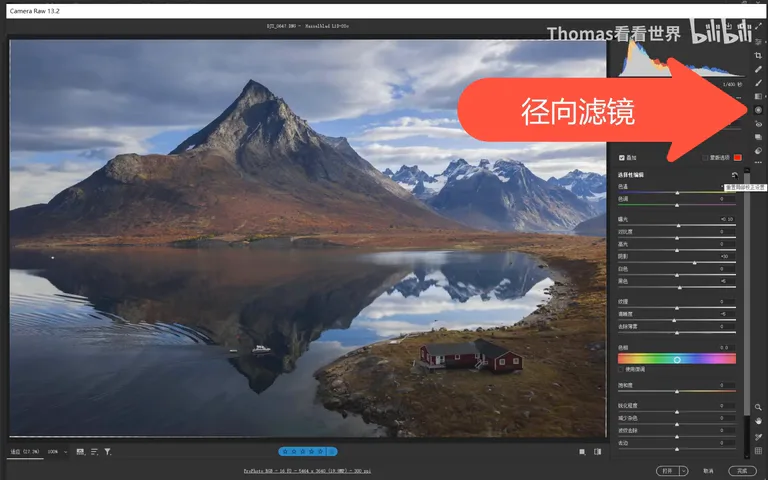Select the Spot Removal tool
Image resolution: width=768 pixels, height=480 pixels.
758,70
